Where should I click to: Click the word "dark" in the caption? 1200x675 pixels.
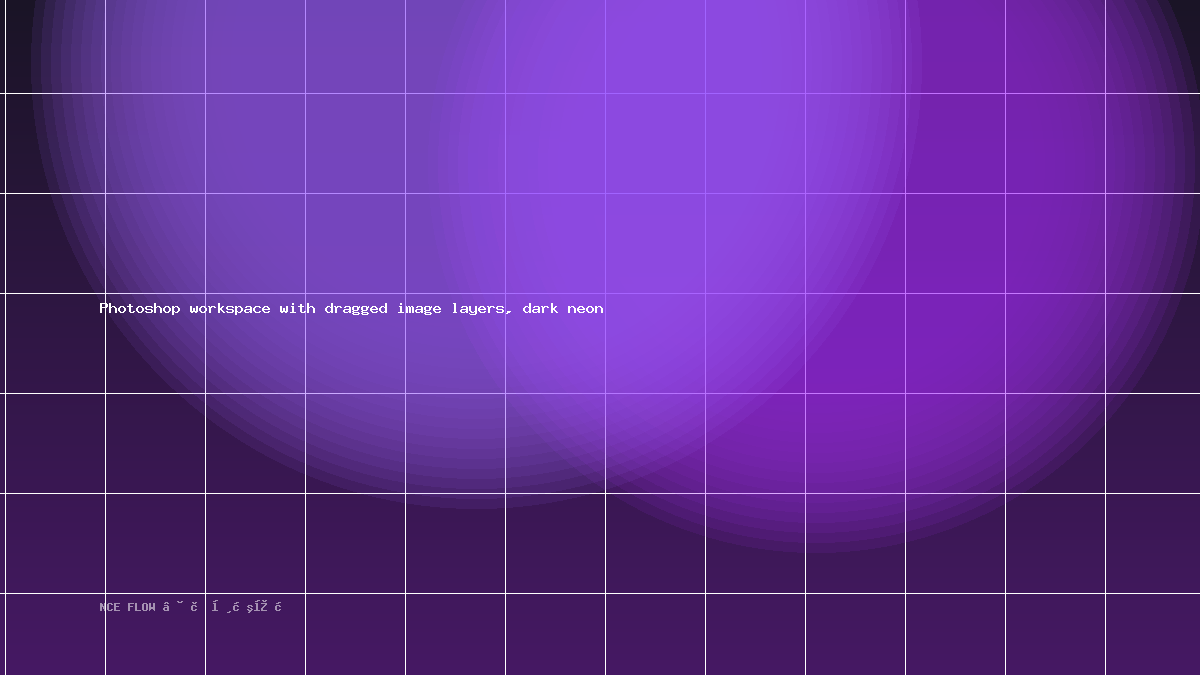[x=540, y=308]
